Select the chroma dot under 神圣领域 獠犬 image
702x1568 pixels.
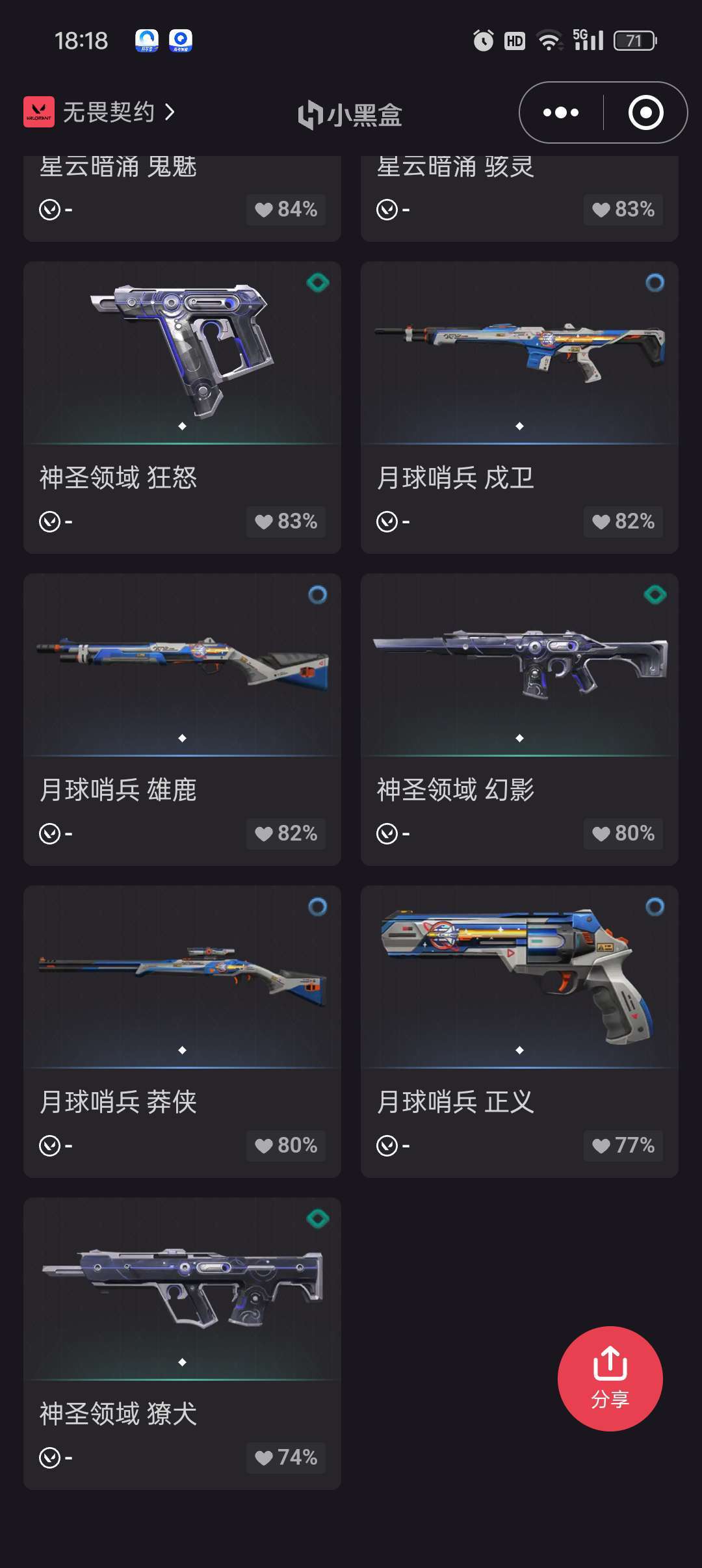(183, 1362)
